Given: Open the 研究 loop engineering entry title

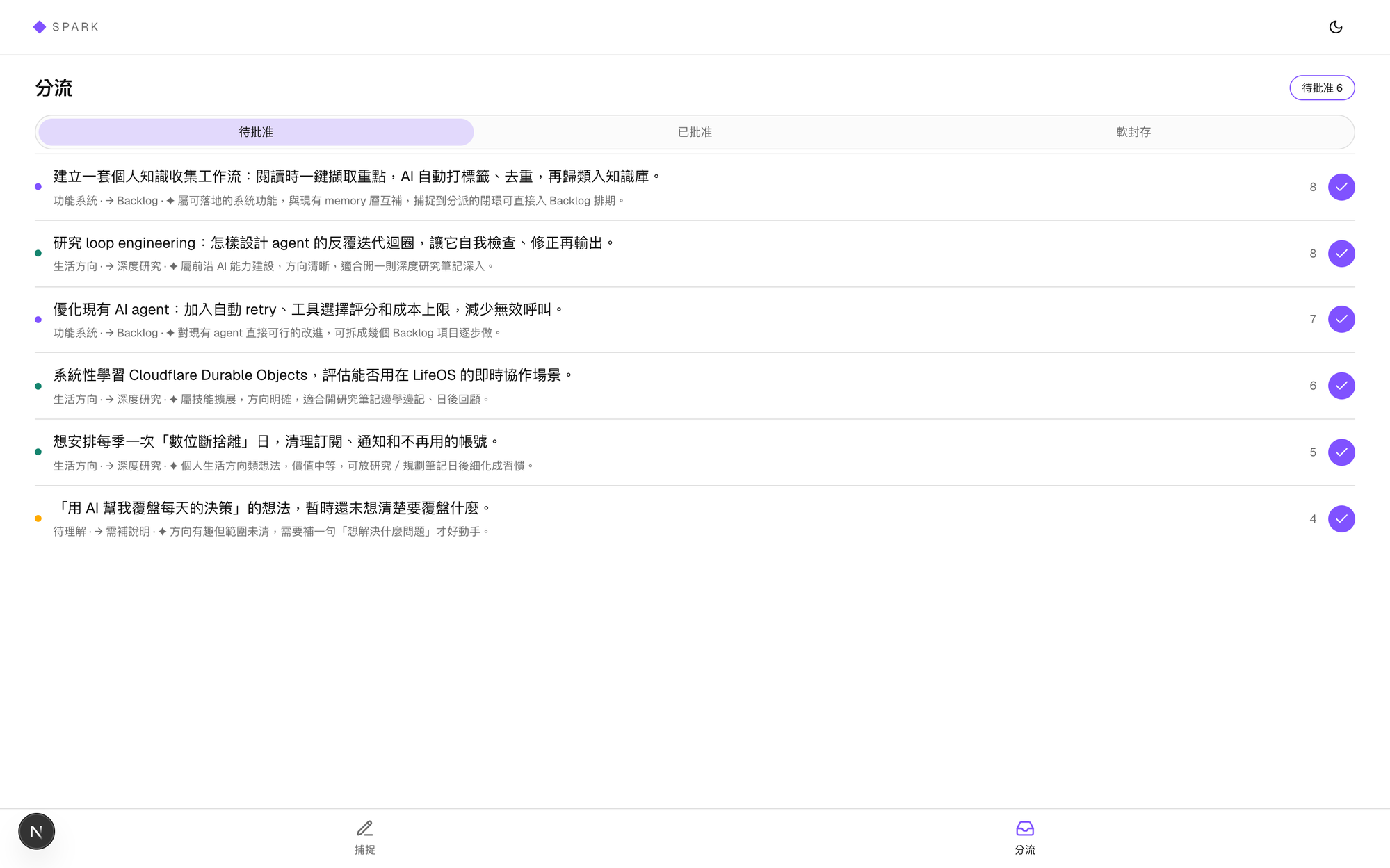Looking at the screenshot, I should (x=334, y=243).
